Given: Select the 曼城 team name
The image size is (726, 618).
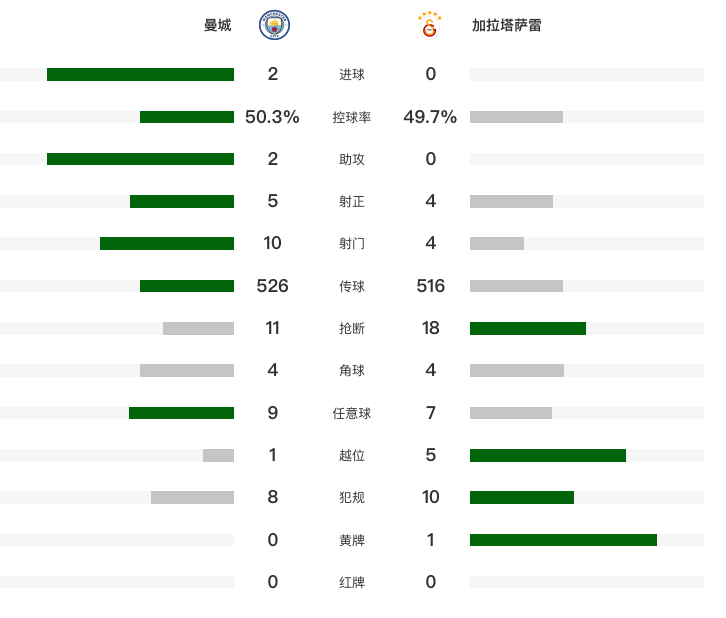Looking at the screenshot, I should coord(218,25).
